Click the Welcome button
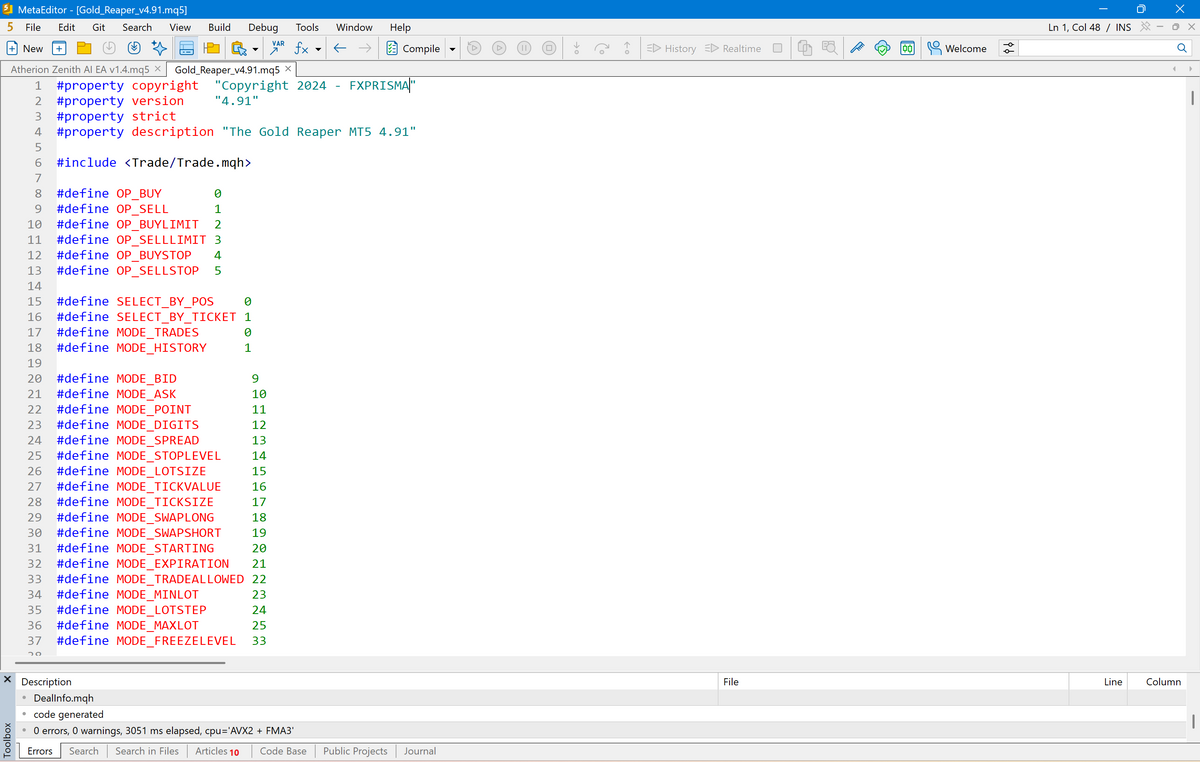Image resolution: width=1200 pixels, height=762 pixels. tap(957, 48)
